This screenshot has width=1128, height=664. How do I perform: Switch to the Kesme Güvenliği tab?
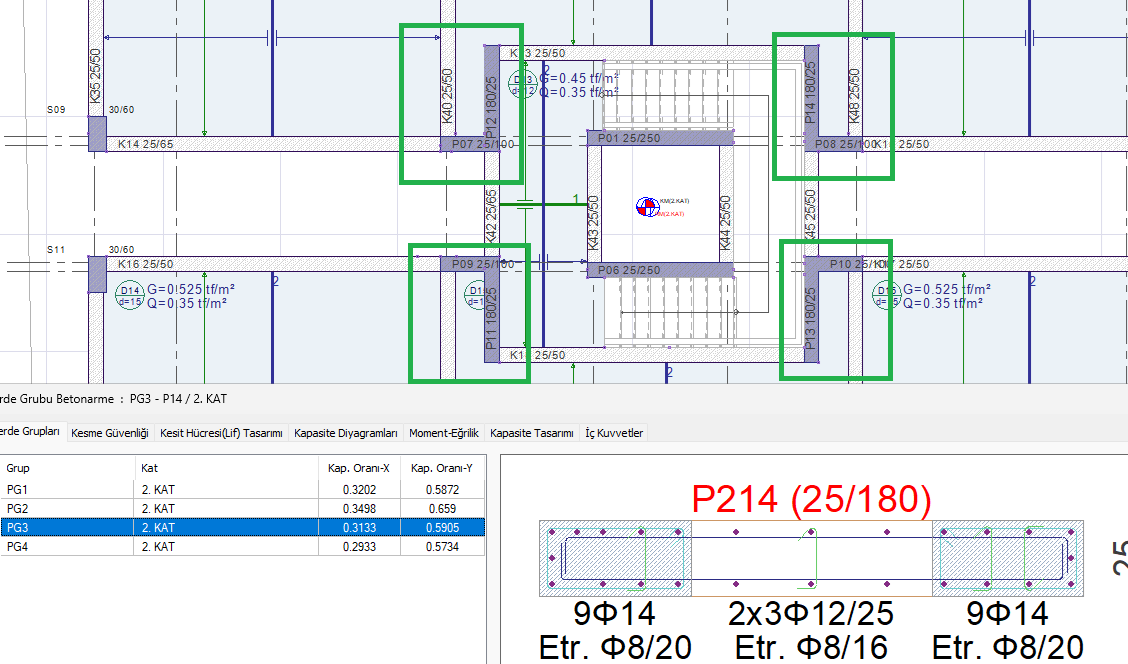click(111, 433)
